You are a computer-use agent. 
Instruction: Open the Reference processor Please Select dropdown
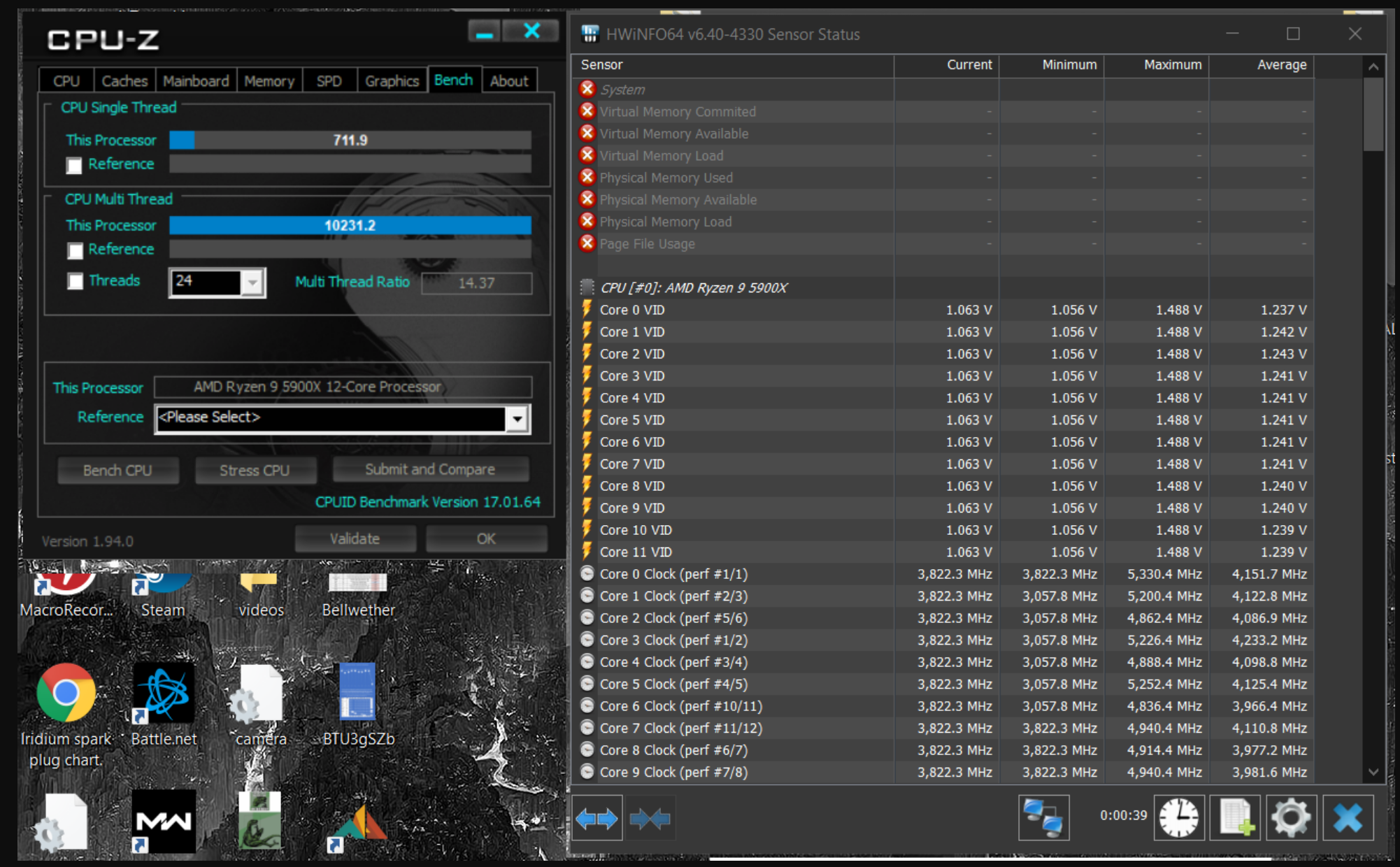[x=343, y=418]
